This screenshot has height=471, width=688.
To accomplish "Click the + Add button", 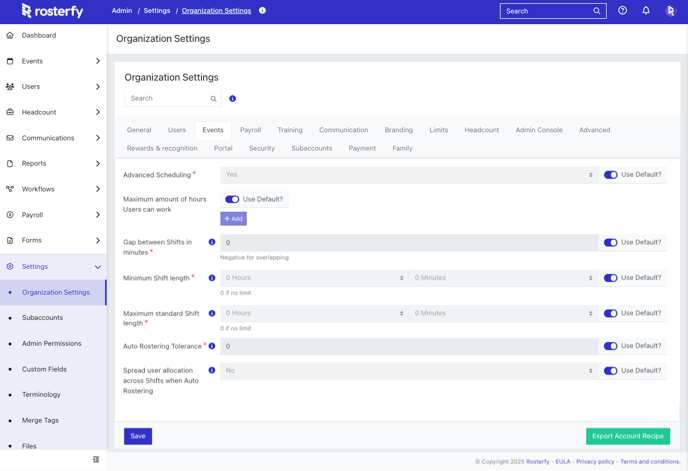I will 233,219.
